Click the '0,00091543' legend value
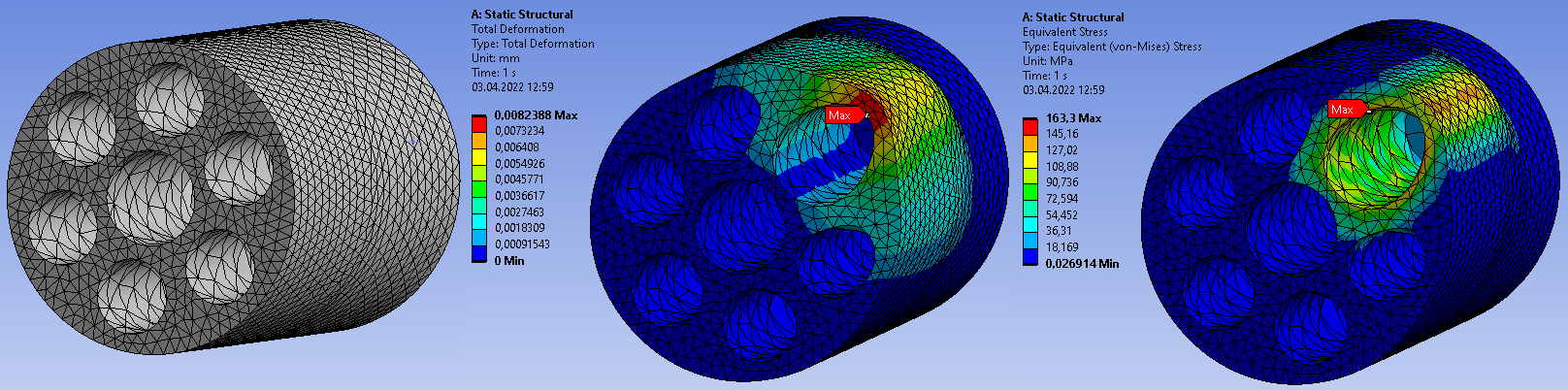The height and width of the screenshot is (390, 1568). (x=522, y=244)
